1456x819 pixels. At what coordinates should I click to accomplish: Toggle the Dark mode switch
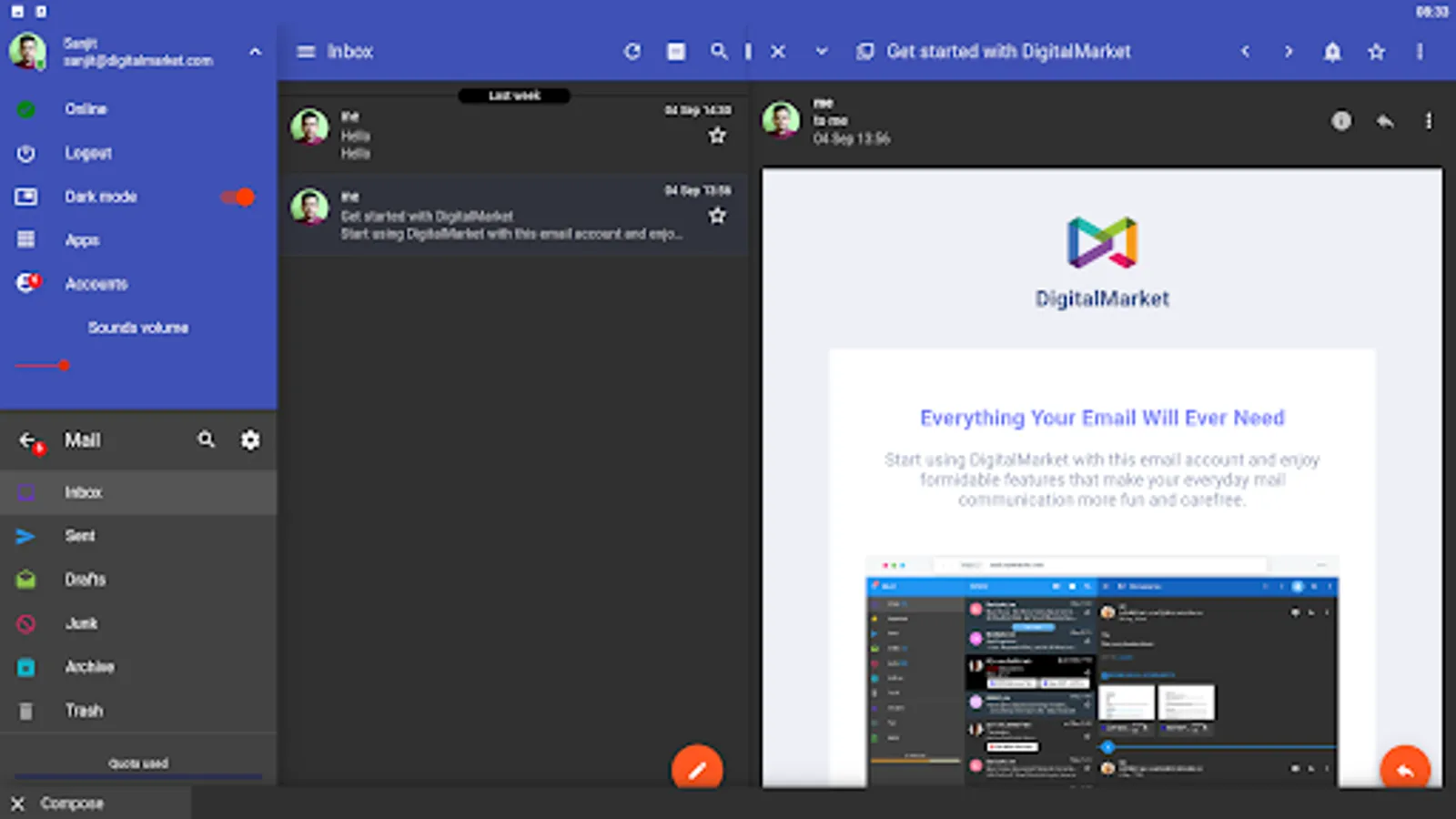click(x=238, y=197)
